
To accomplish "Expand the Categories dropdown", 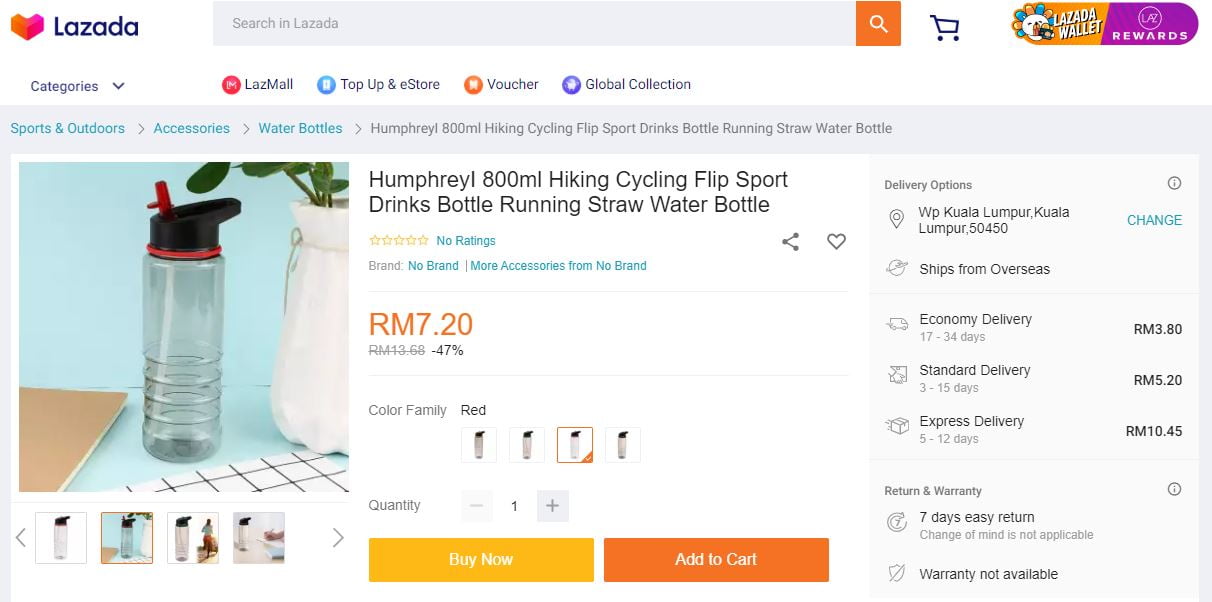I will pyautogui.click(x=77, y=86).
